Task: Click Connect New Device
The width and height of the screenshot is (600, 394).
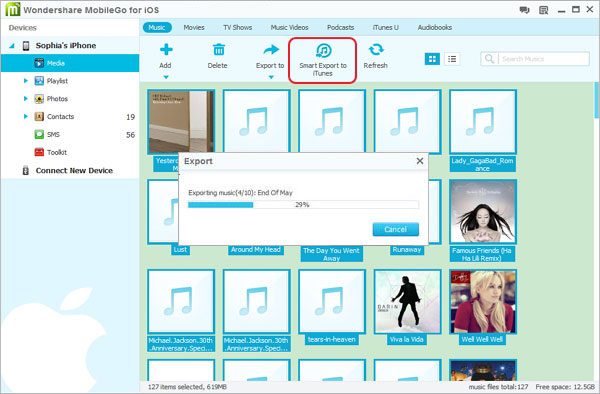Action: (74, 171)
